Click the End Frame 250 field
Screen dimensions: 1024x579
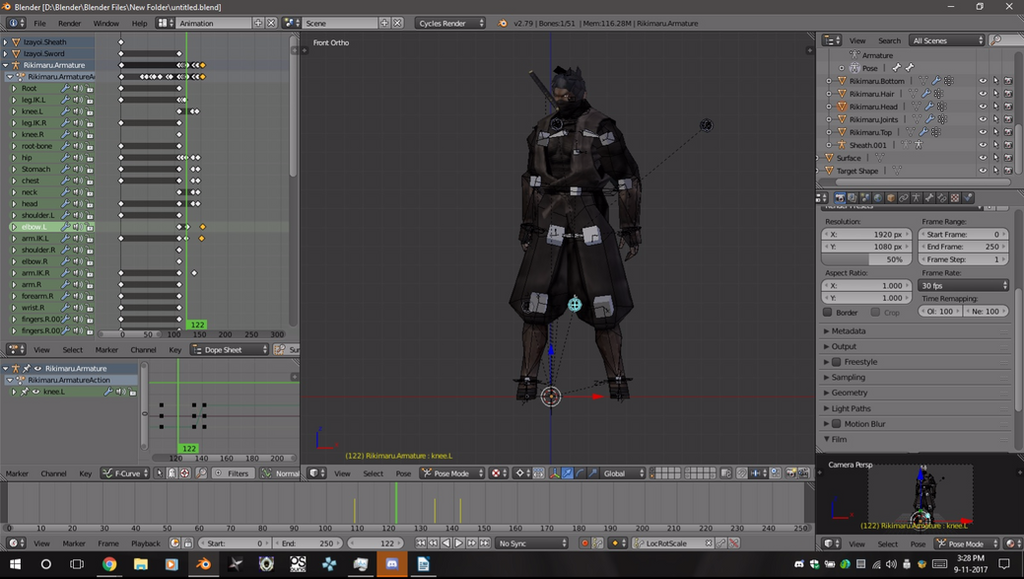pos(963,247)
